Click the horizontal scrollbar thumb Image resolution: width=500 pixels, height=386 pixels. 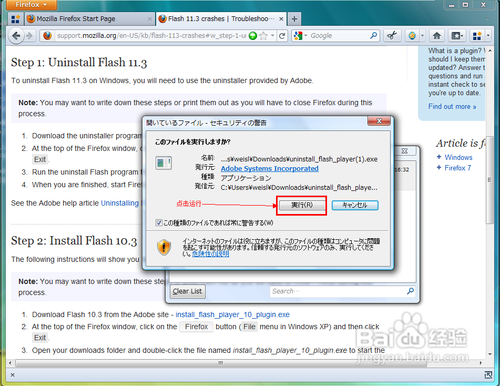pos(221,363)
